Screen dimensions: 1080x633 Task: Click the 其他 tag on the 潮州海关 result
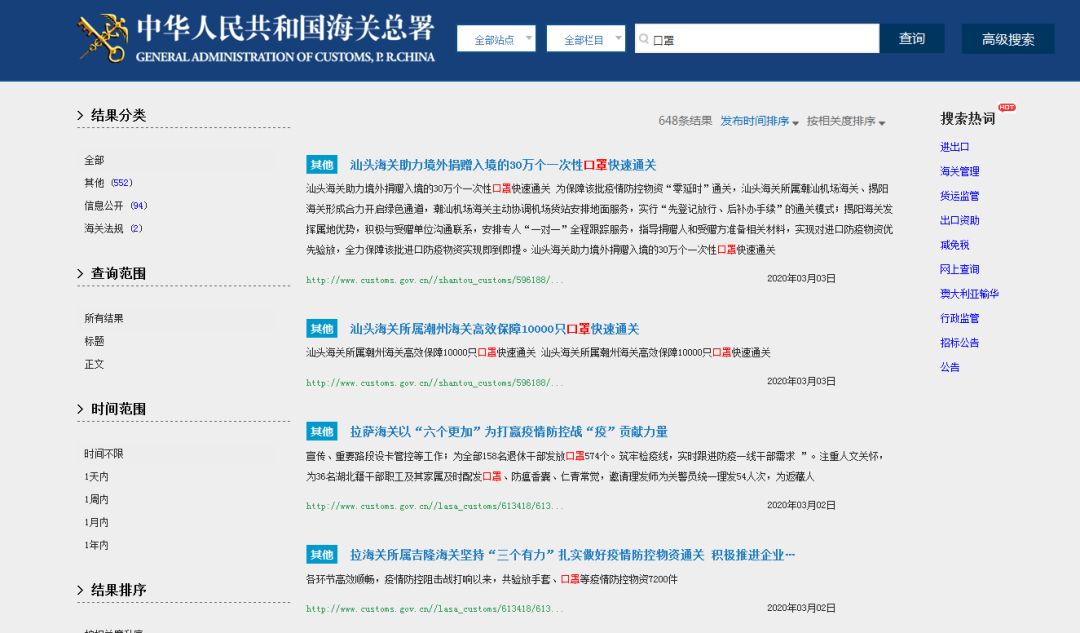click(x=322, y=329)
